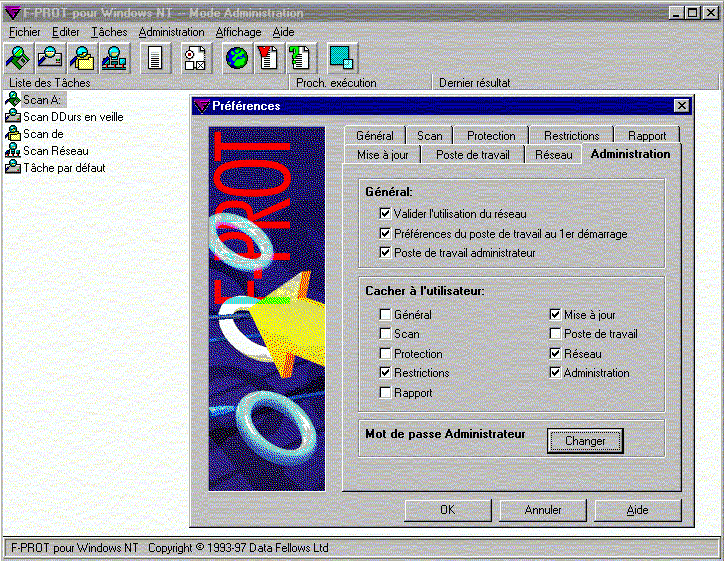
Task: Click Changer to change administrator password
Action: click(x=585, y=441)
